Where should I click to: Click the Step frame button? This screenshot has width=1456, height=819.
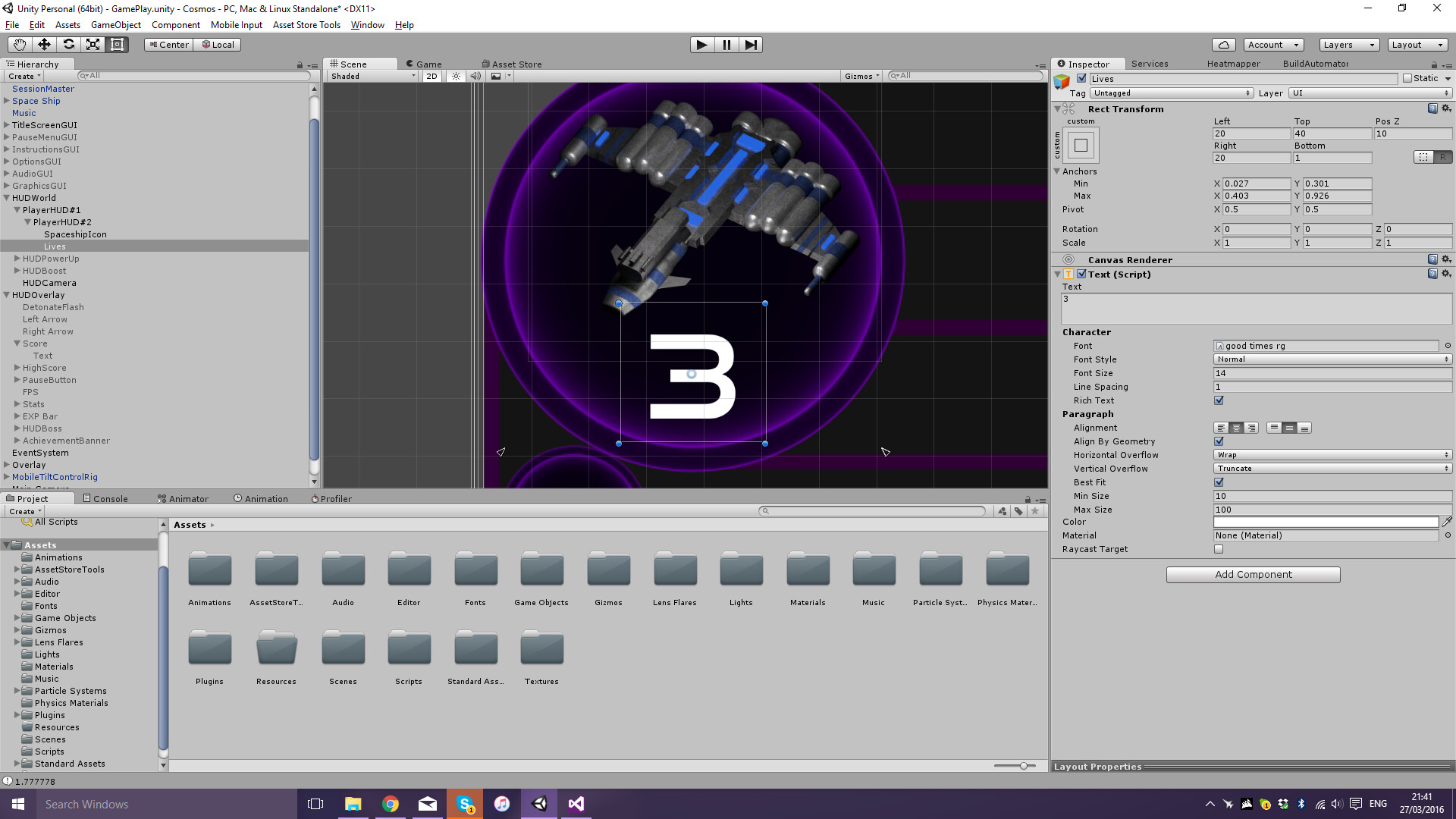click(x=750, y=45)
